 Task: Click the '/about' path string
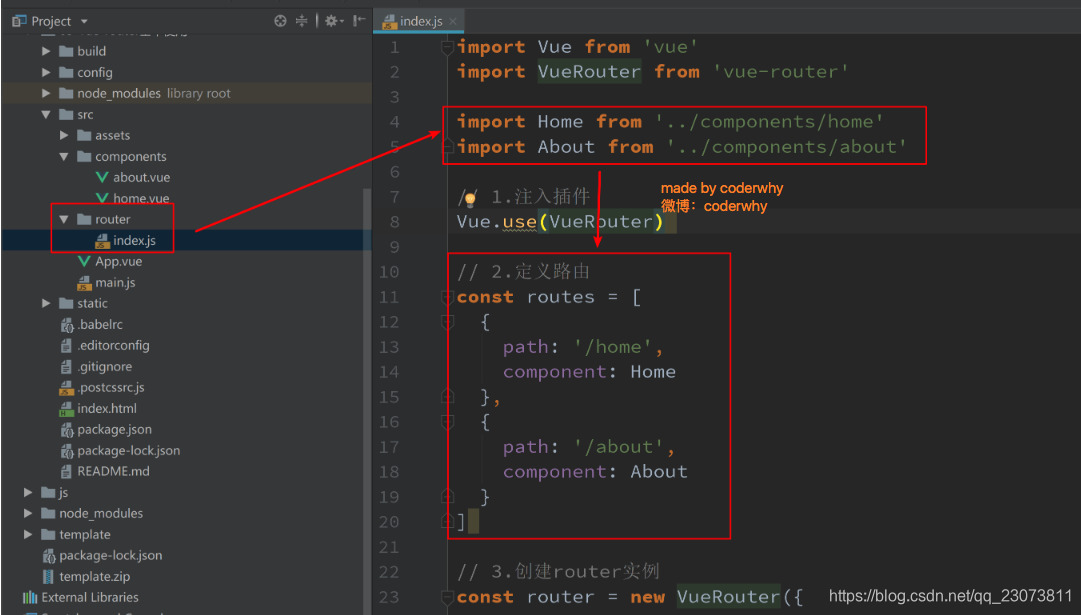pyautogui.click(x=618, y=447)
